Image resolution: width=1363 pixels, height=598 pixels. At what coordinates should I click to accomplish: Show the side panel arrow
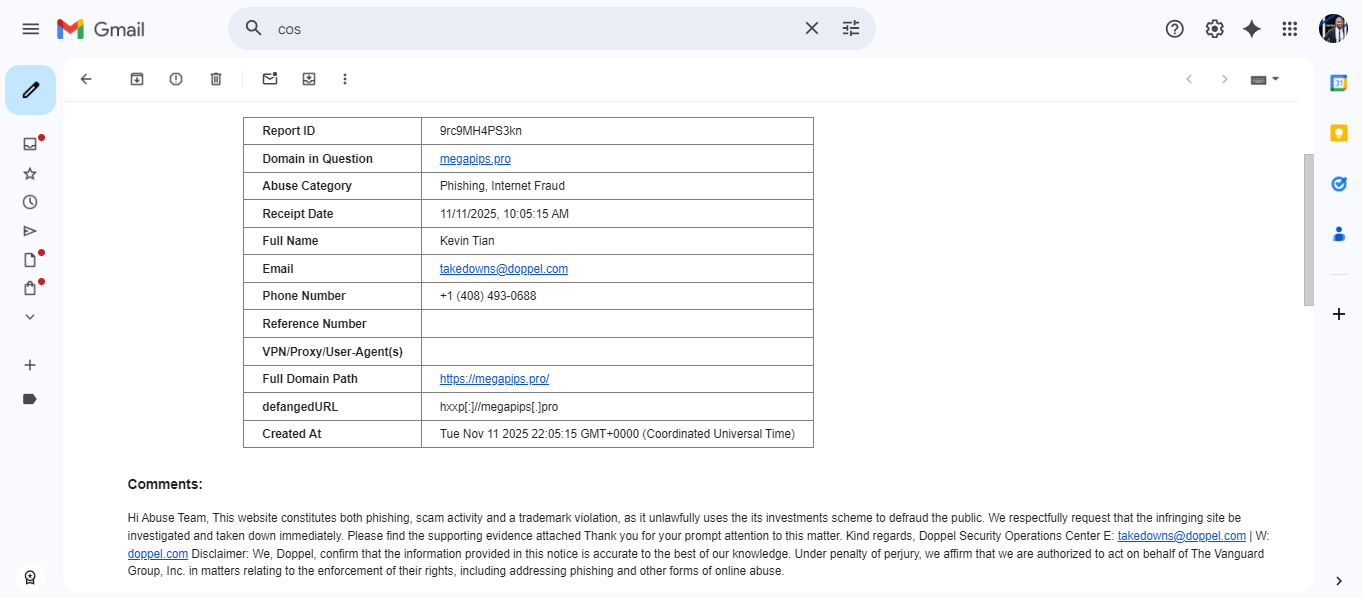tap(1339, 581)
